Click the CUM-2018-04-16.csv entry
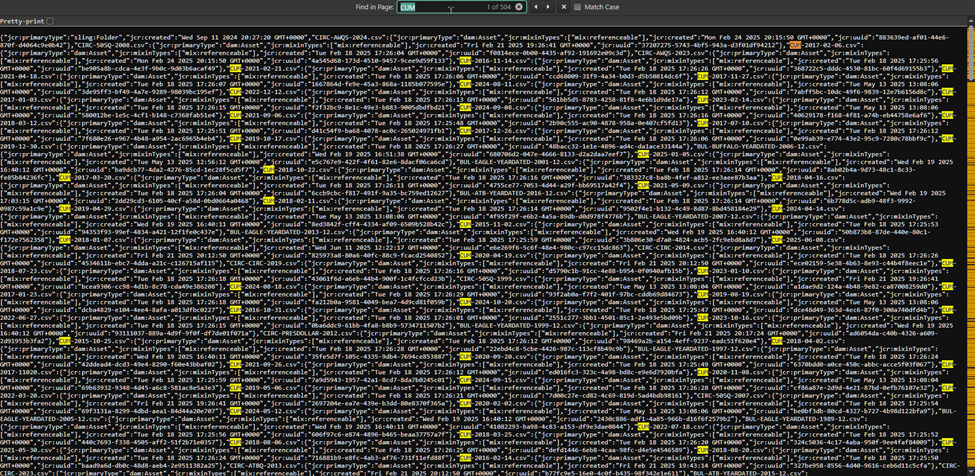The width and height of the screenshot is (975, 476). 807,177
